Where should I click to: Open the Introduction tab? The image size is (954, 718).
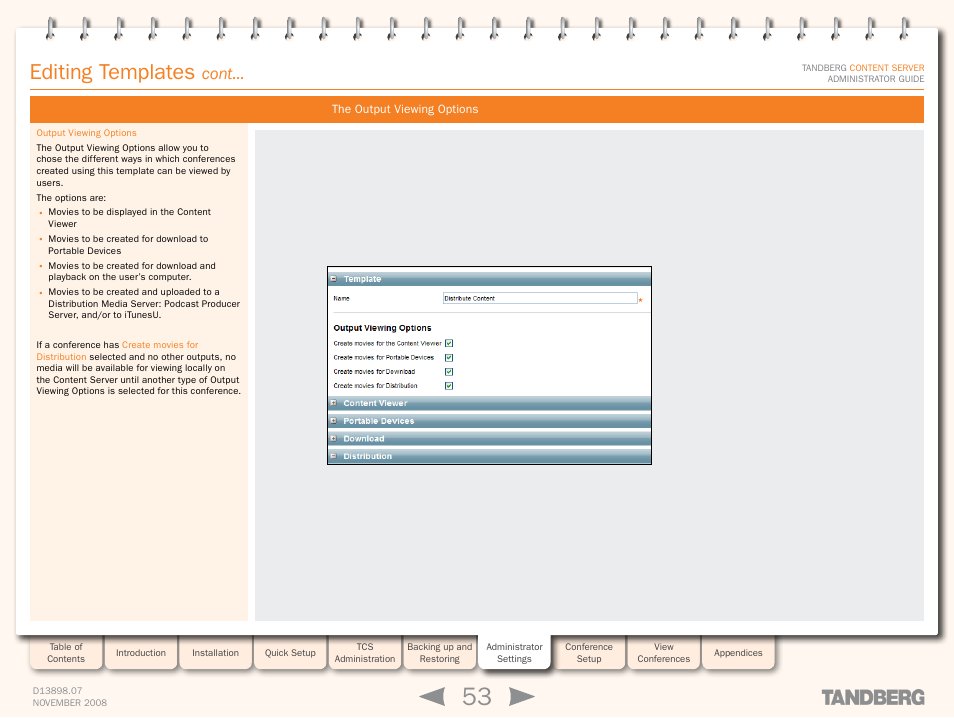(141, 652)
